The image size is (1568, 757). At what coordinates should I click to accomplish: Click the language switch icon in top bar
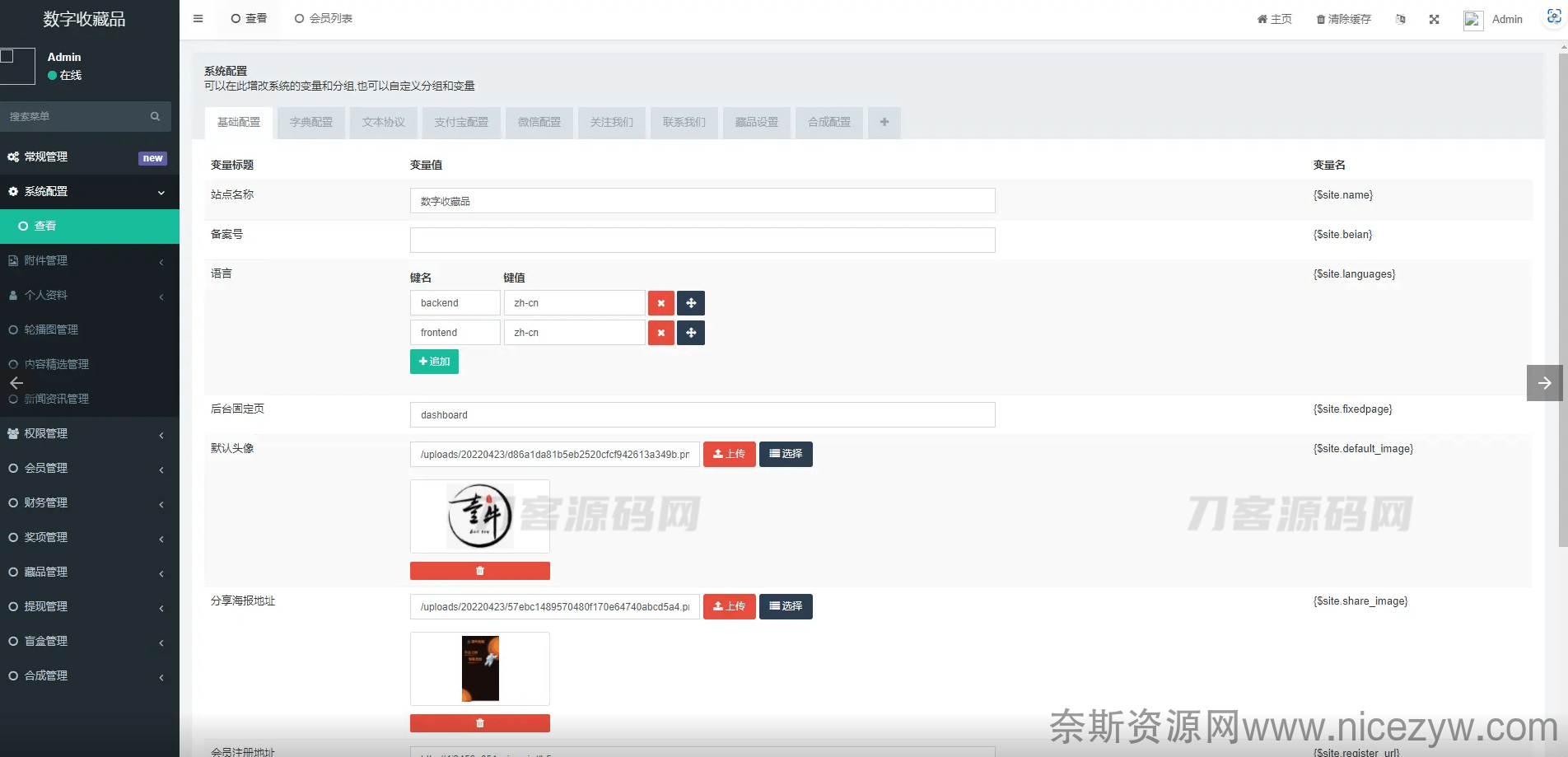point(1400,19)
